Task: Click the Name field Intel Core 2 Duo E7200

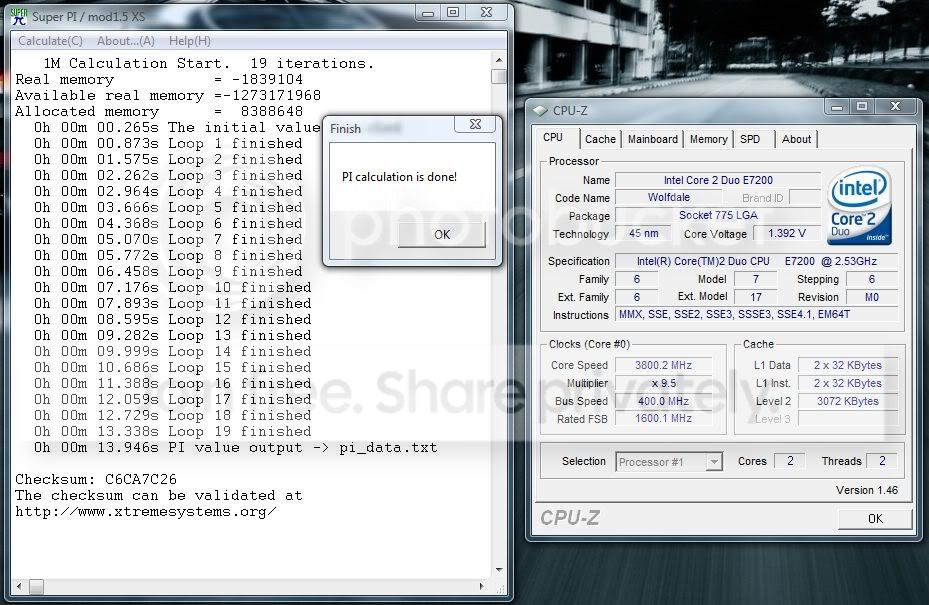Action: [x=717, y=180]
